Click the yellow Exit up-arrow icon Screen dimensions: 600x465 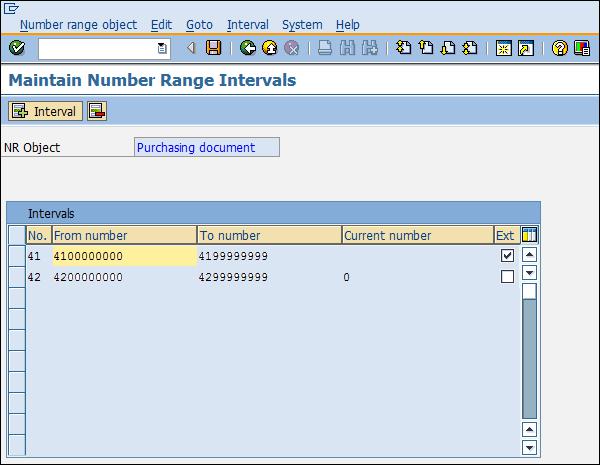[270, 48]
